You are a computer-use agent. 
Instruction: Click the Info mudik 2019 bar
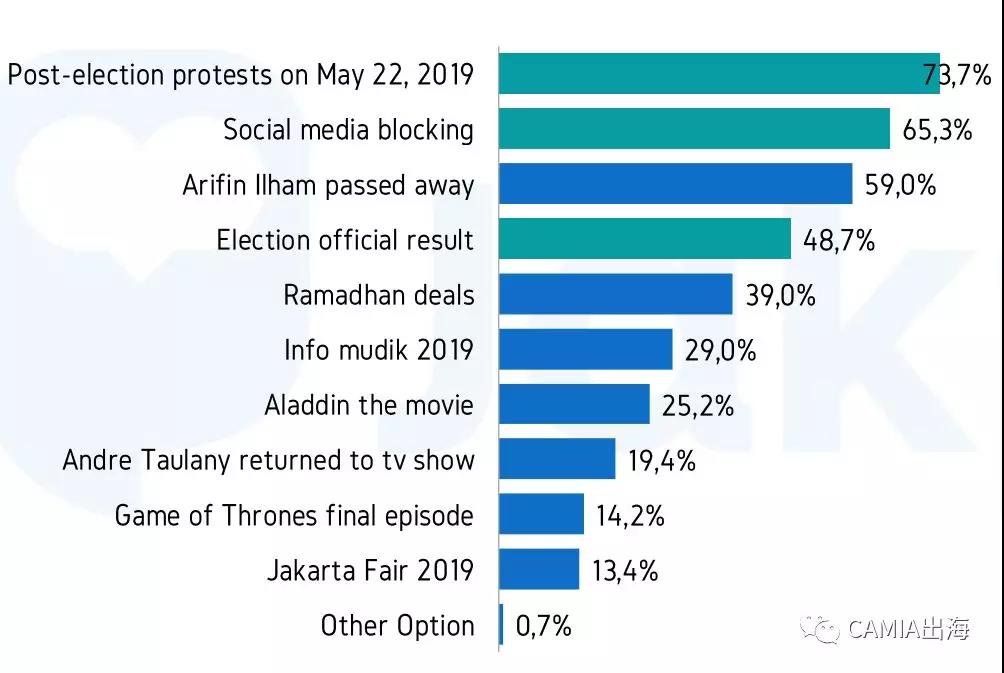click(x=585, y=350)
